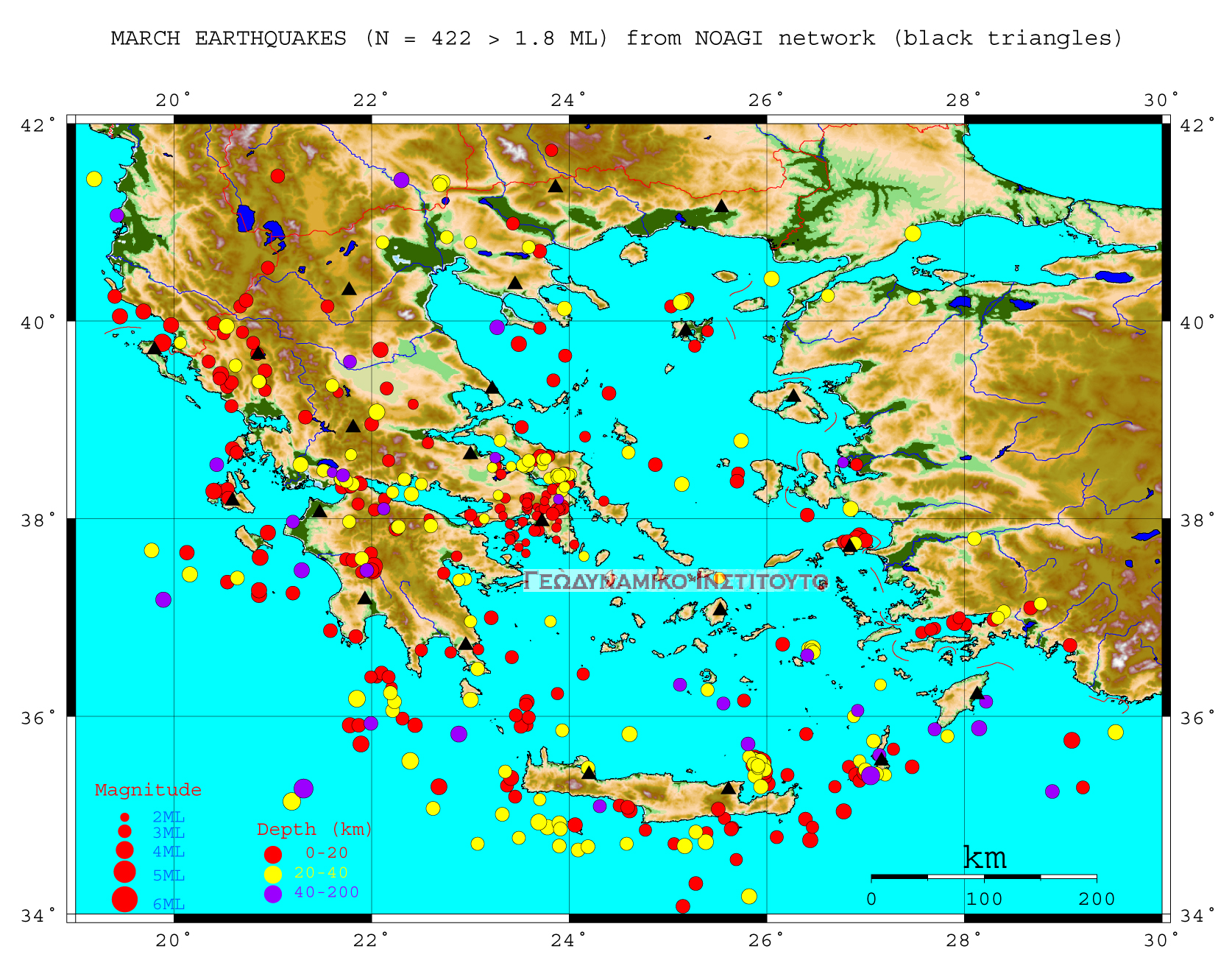Click the 34° latitude label on left axis

37,916
